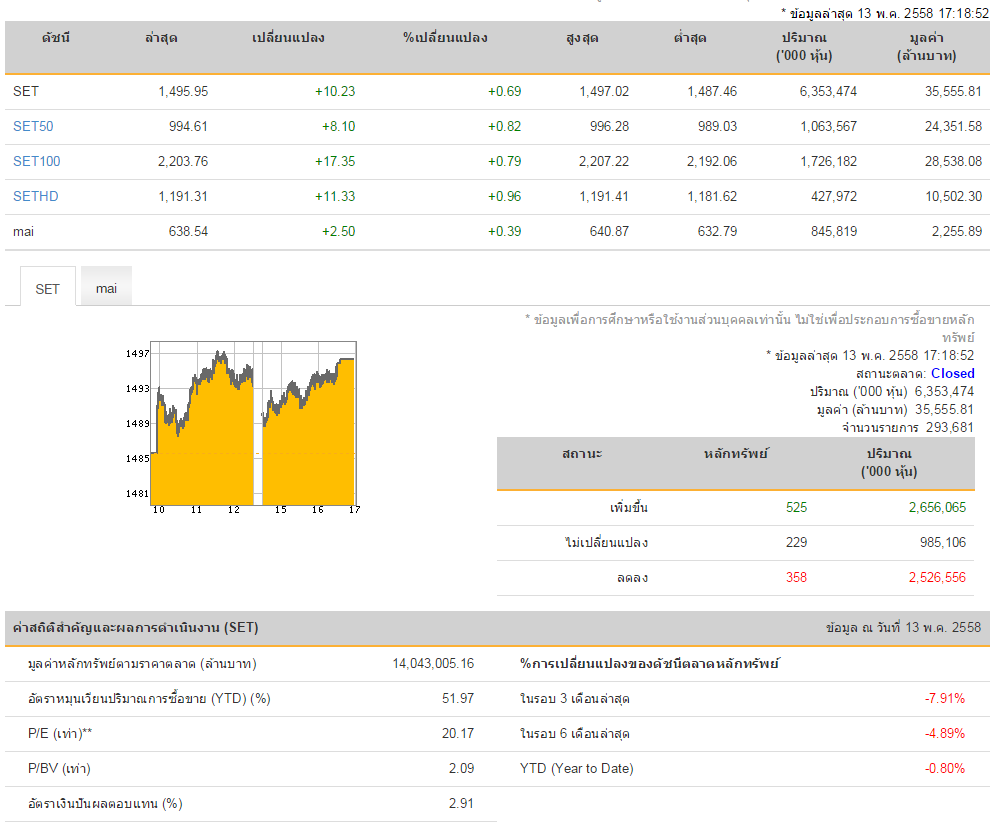The height and width of the screenshot is (825, 991).
Task: Select SET50 last value 994.61
Action: click(x=188, y=126)
